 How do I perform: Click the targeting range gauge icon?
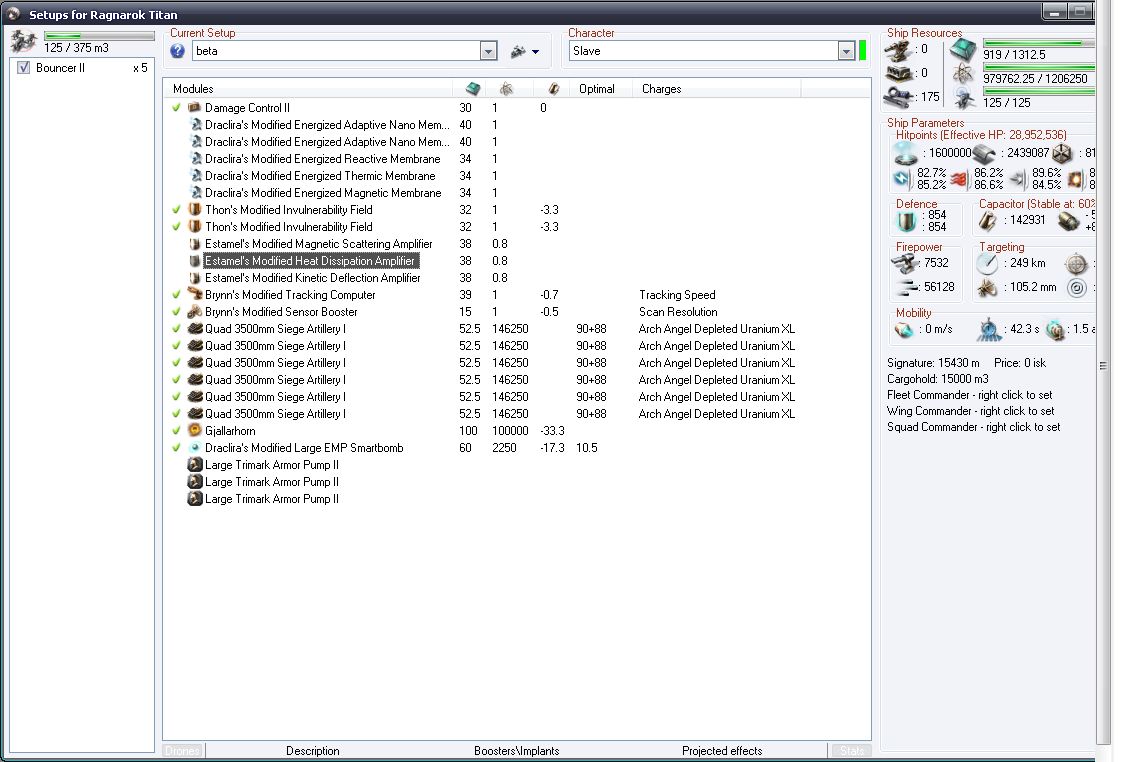(988, 263)
